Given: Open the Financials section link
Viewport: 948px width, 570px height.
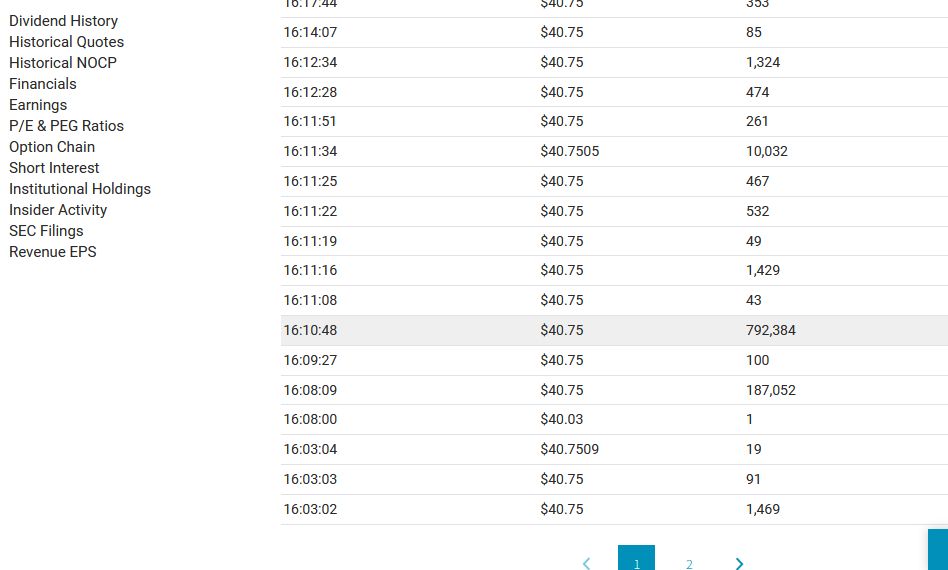Looking at the screenshot, I should pyautogui.click(x=42, y=84).
